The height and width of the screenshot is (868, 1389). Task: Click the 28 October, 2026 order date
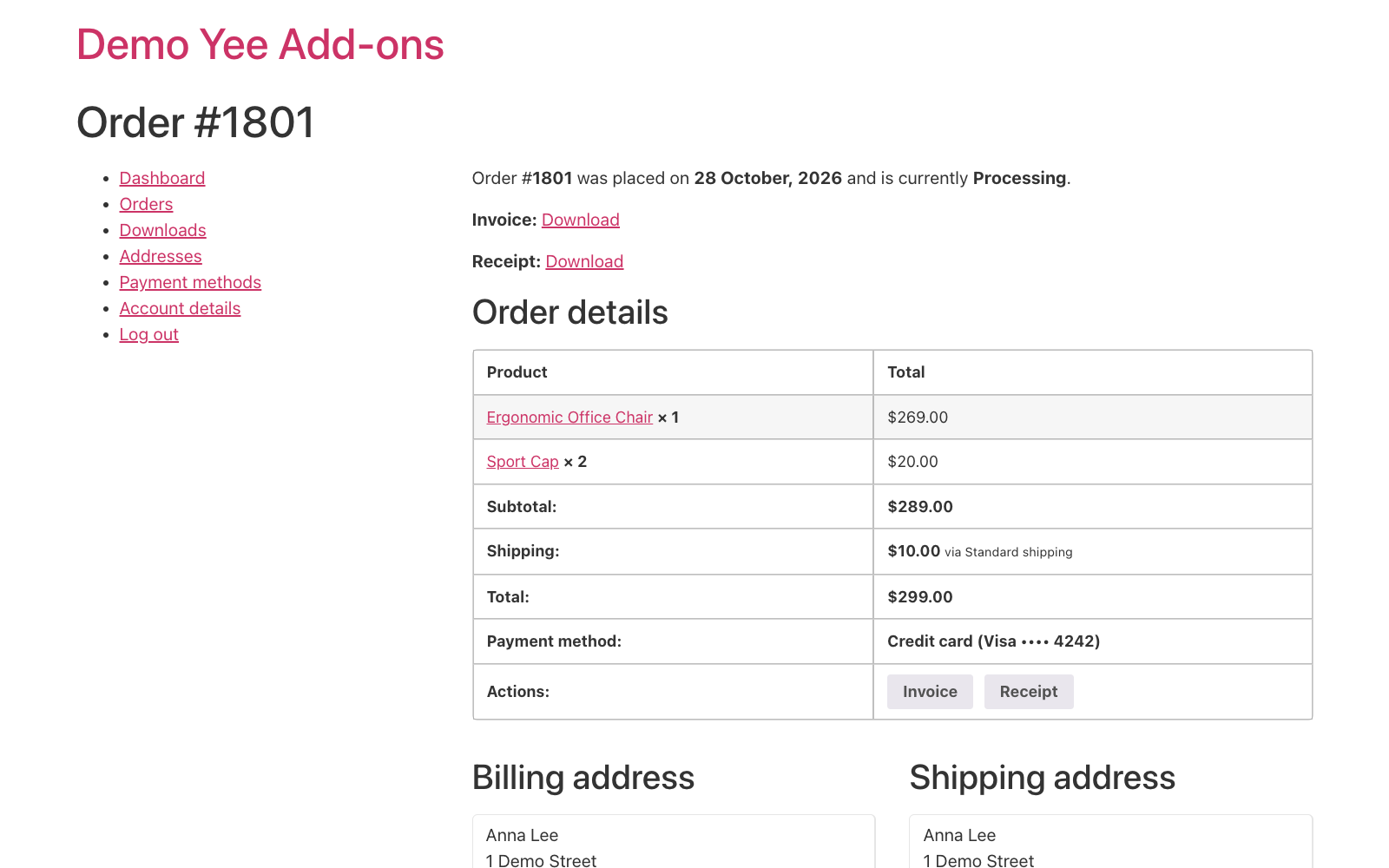tap(768, 178)
